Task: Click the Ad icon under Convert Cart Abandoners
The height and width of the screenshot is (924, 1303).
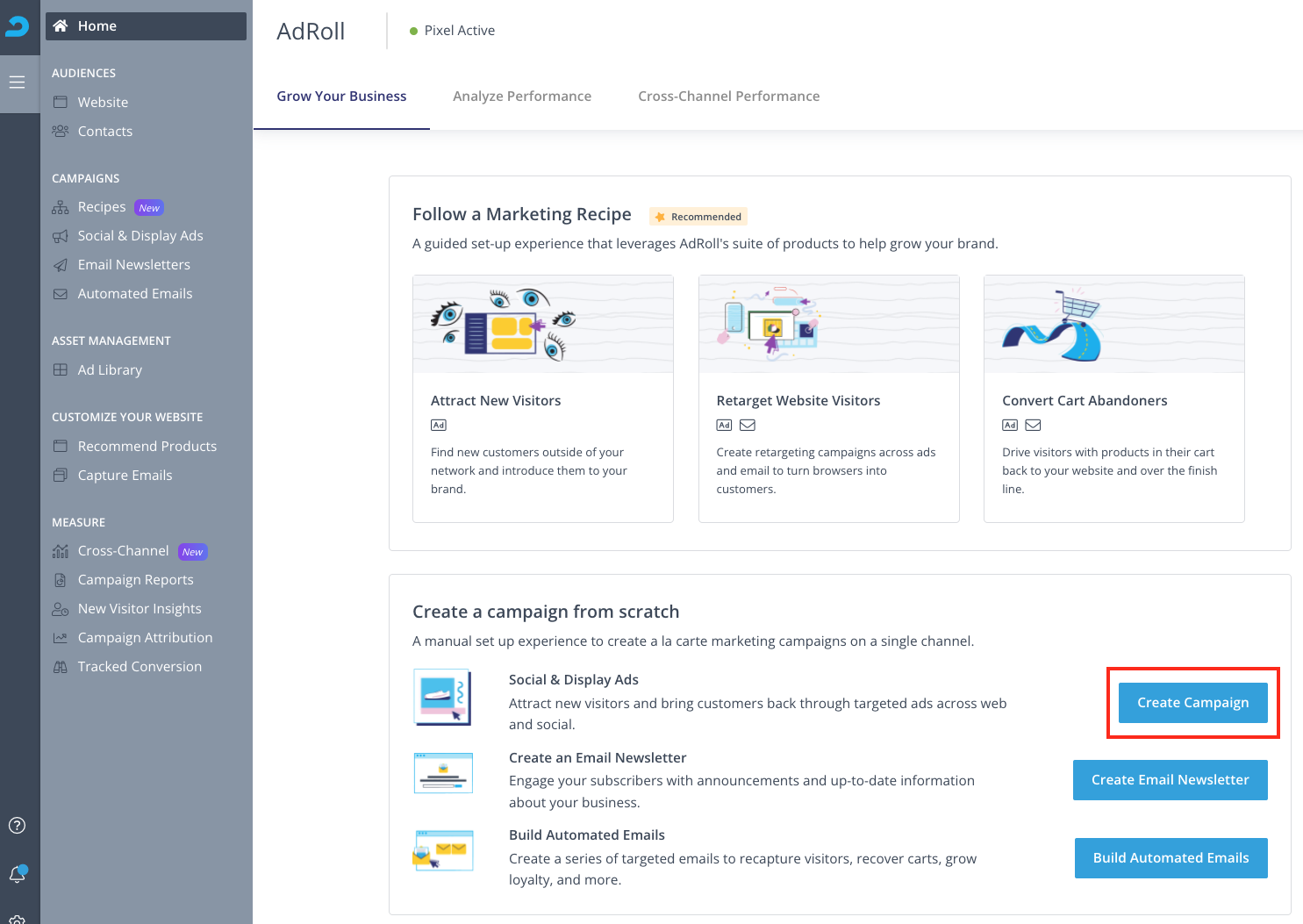Action: point(1010,426)
